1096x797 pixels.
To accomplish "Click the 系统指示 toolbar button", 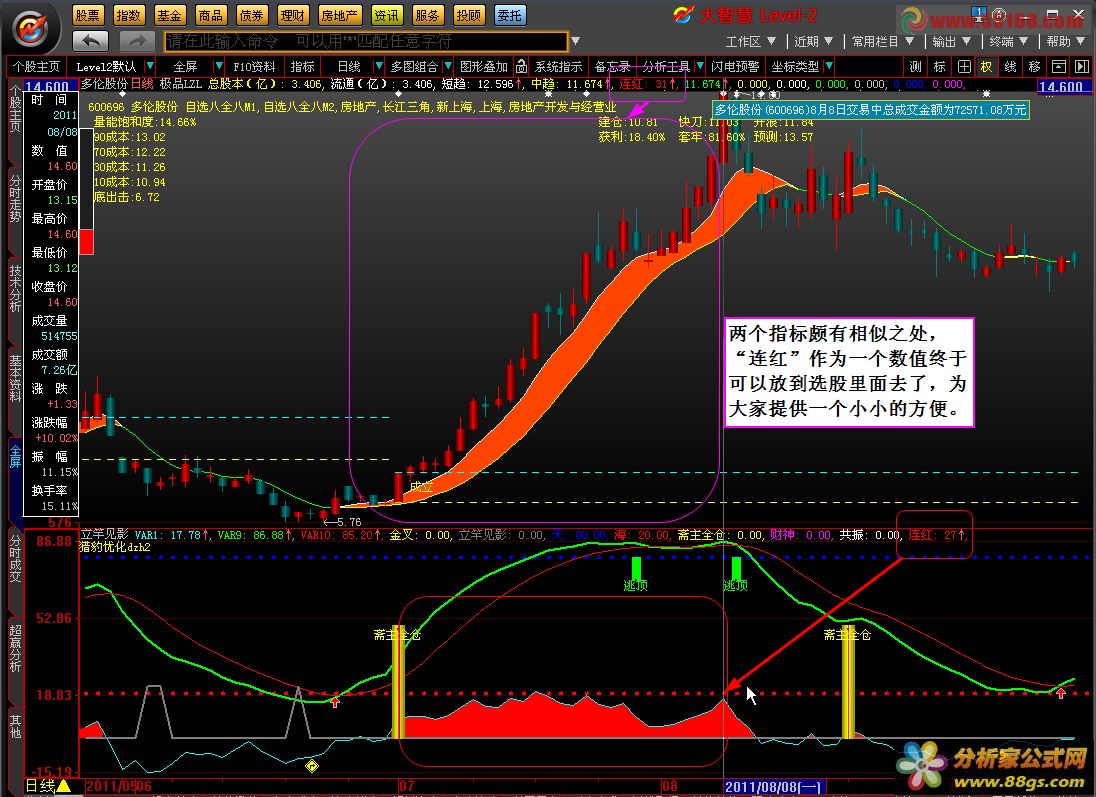I will pos(558,66).
